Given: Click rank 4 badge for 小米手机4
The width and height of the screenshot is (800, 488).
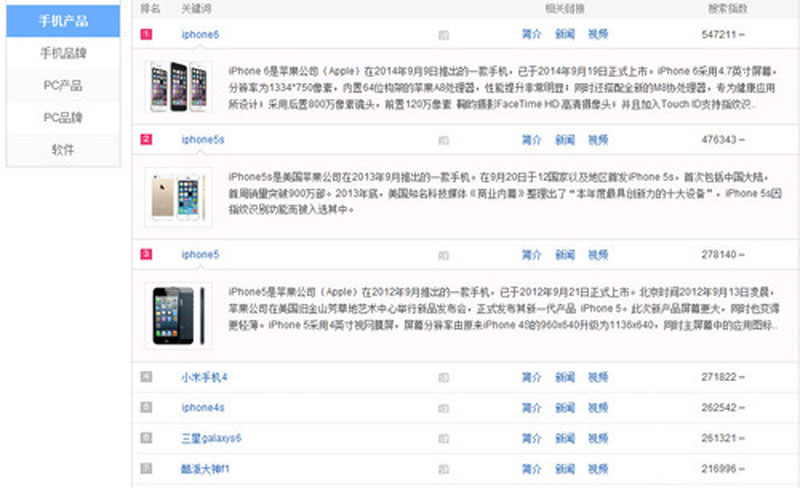Looking at the screenshot, I should [x=146, y=377].
